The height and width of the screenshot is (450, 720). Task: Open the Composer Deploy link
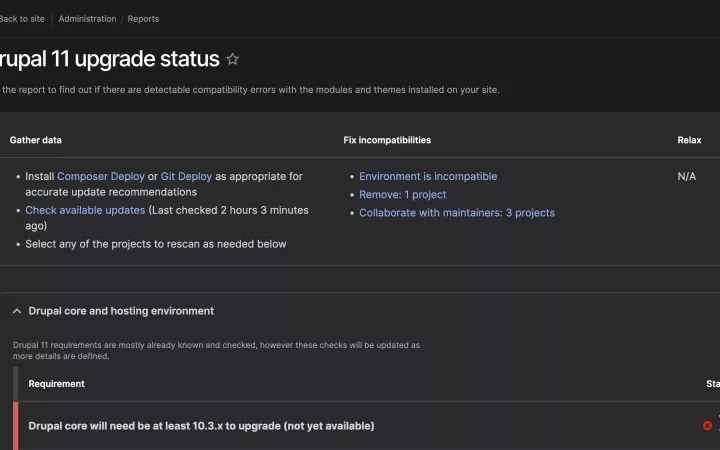(x=101, y=176)
